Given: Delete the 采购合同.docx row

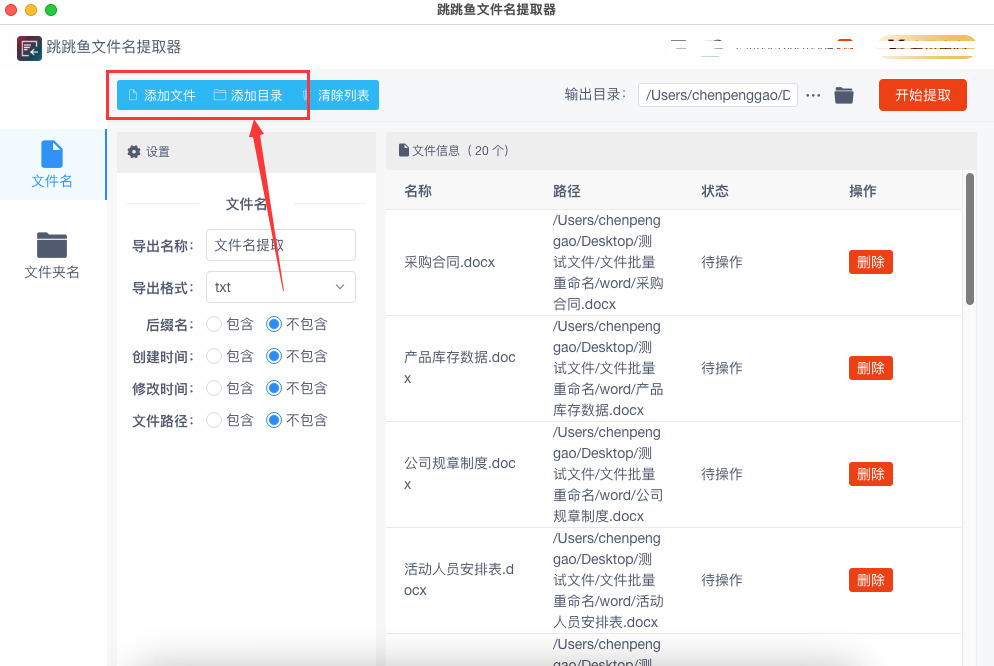Looking at the screenshot, I should 870,262.
